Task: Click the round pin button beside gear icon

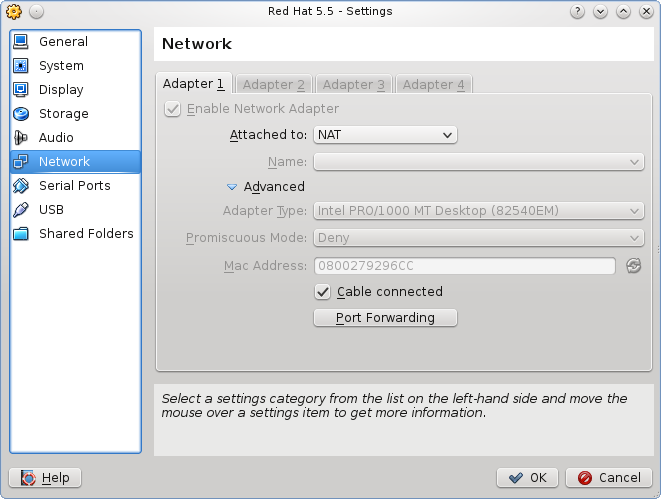Action: [37, 11]
